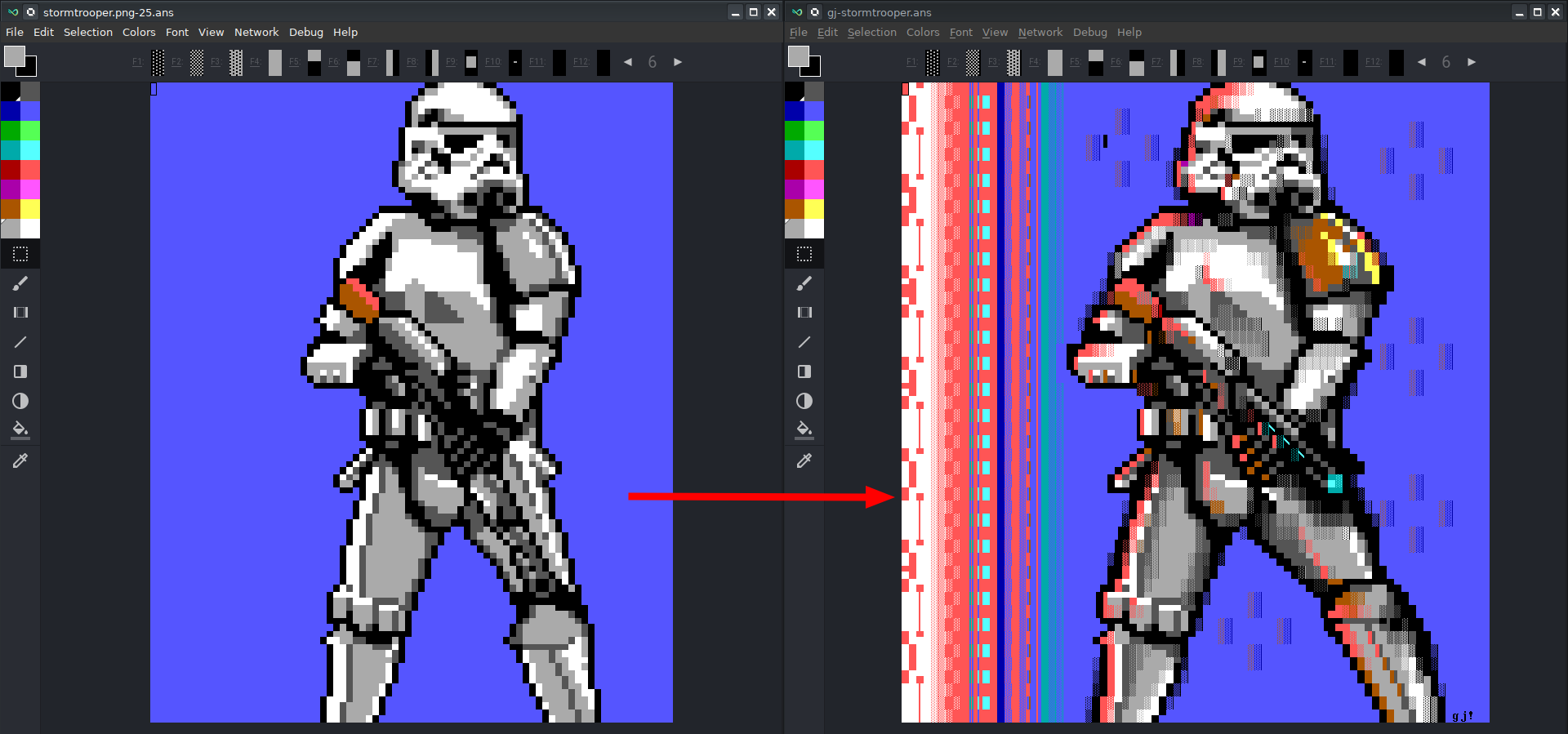Screen dimensions: 1568x734
Task: Pick white palette swatch in left window
Action: 30,229
